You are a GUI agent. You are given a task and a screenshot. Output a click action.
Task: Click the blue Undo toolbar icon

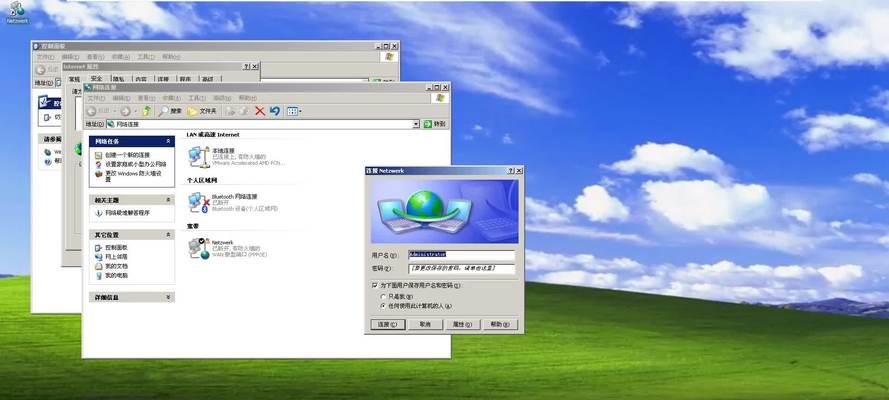(275, 111)
